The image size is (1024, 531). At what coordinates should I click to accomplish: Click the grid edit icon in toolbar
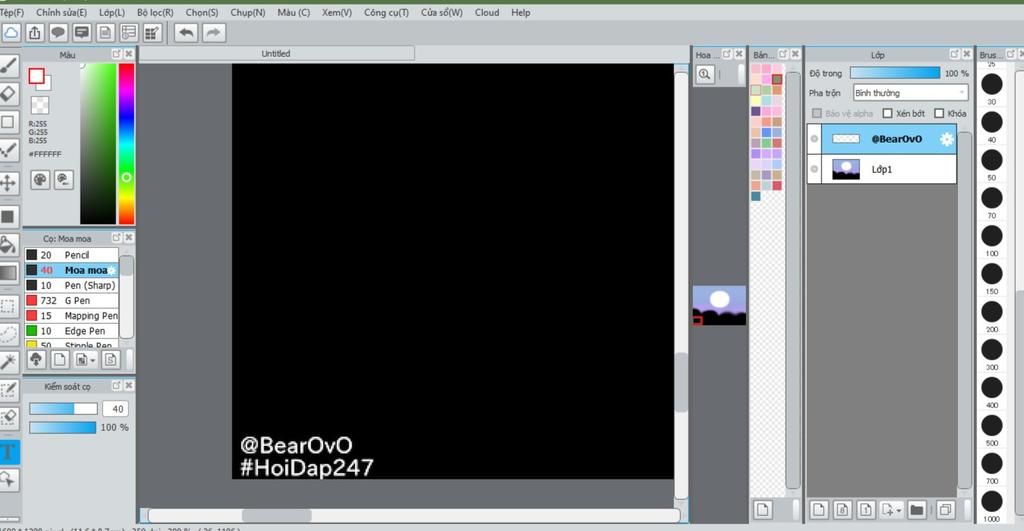coord(152,33)
